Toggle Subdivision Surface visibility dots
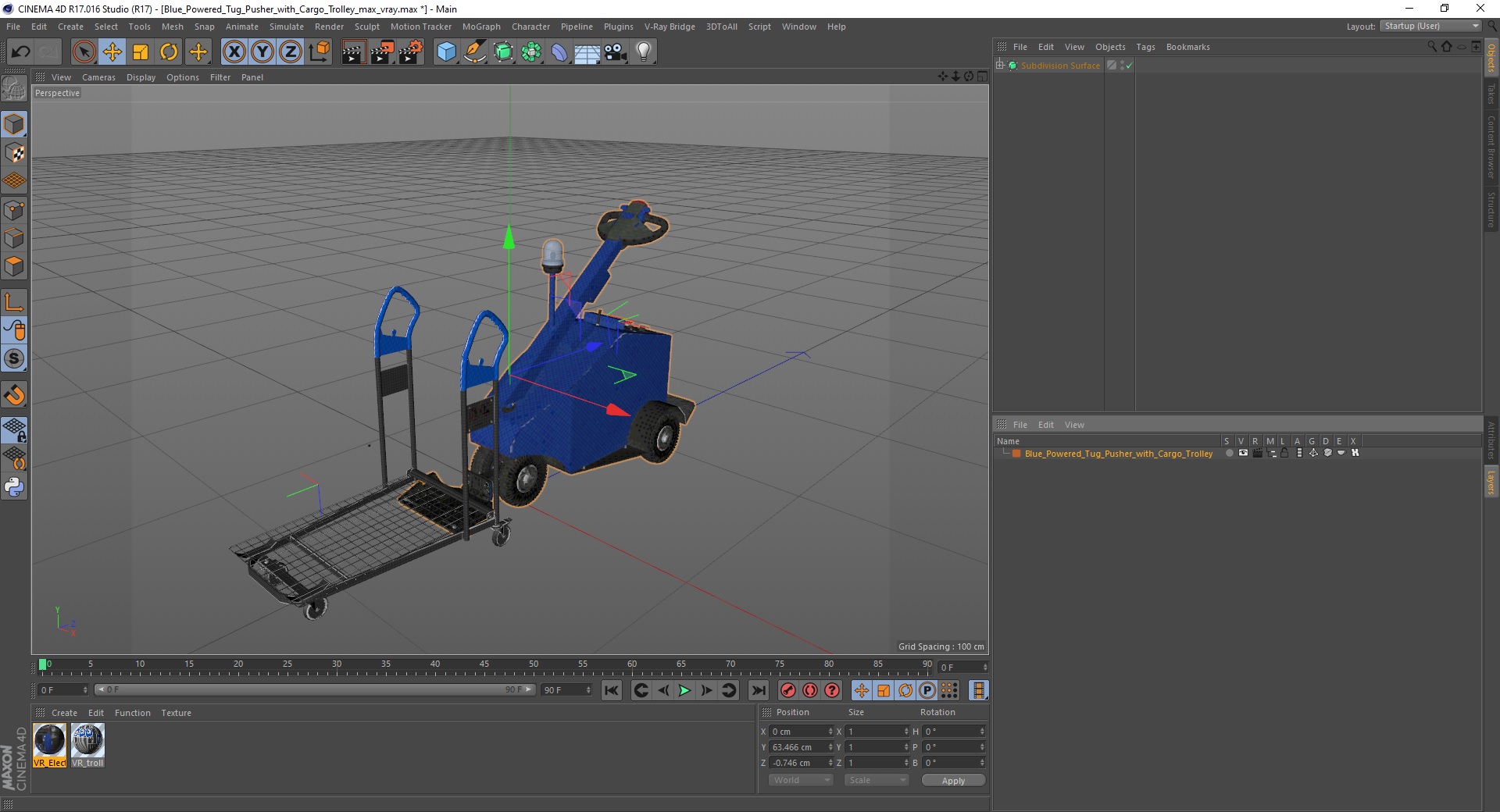1500x812 pixels. [1123, 66]
